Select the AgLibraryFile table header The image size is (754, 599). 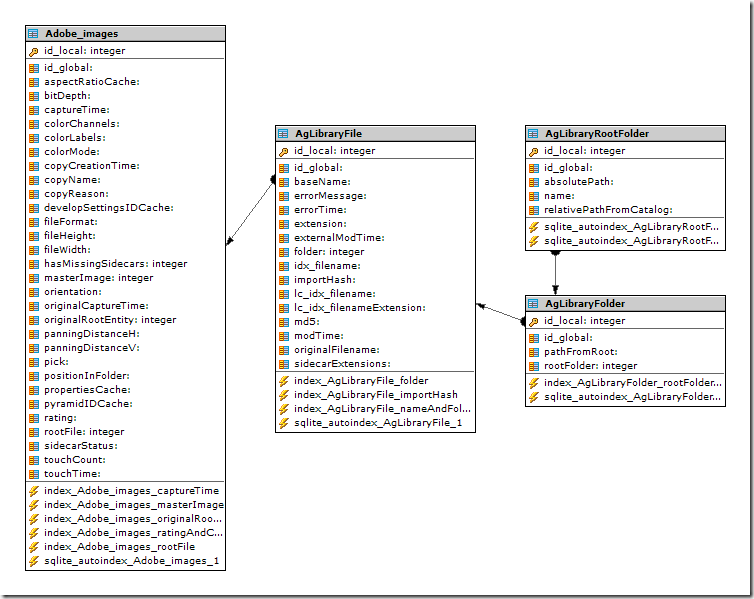[x=376, y=134]
